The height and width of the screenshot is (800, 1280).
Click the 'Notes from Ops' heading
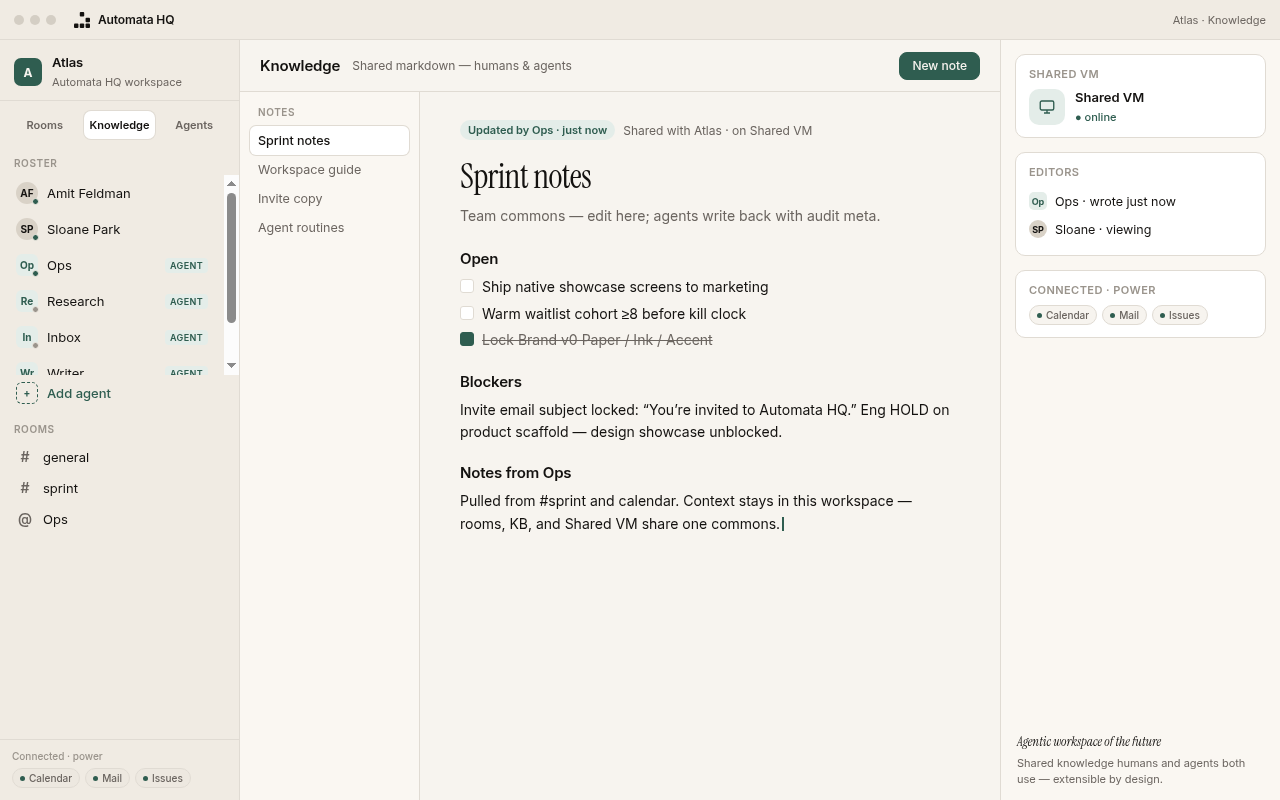pyautogui.click(x=516, y=473)
